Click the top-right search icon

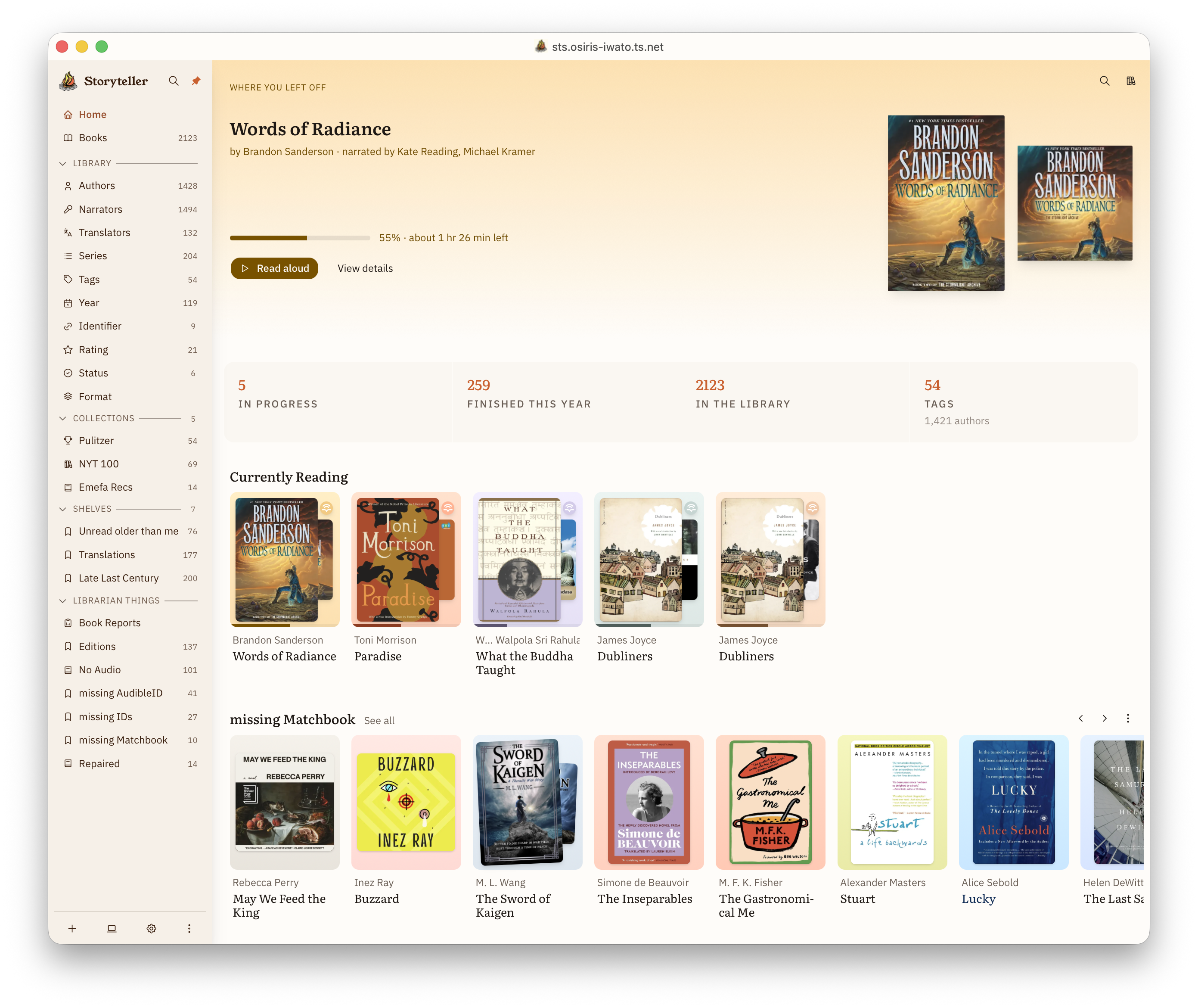pos(1104,81)
